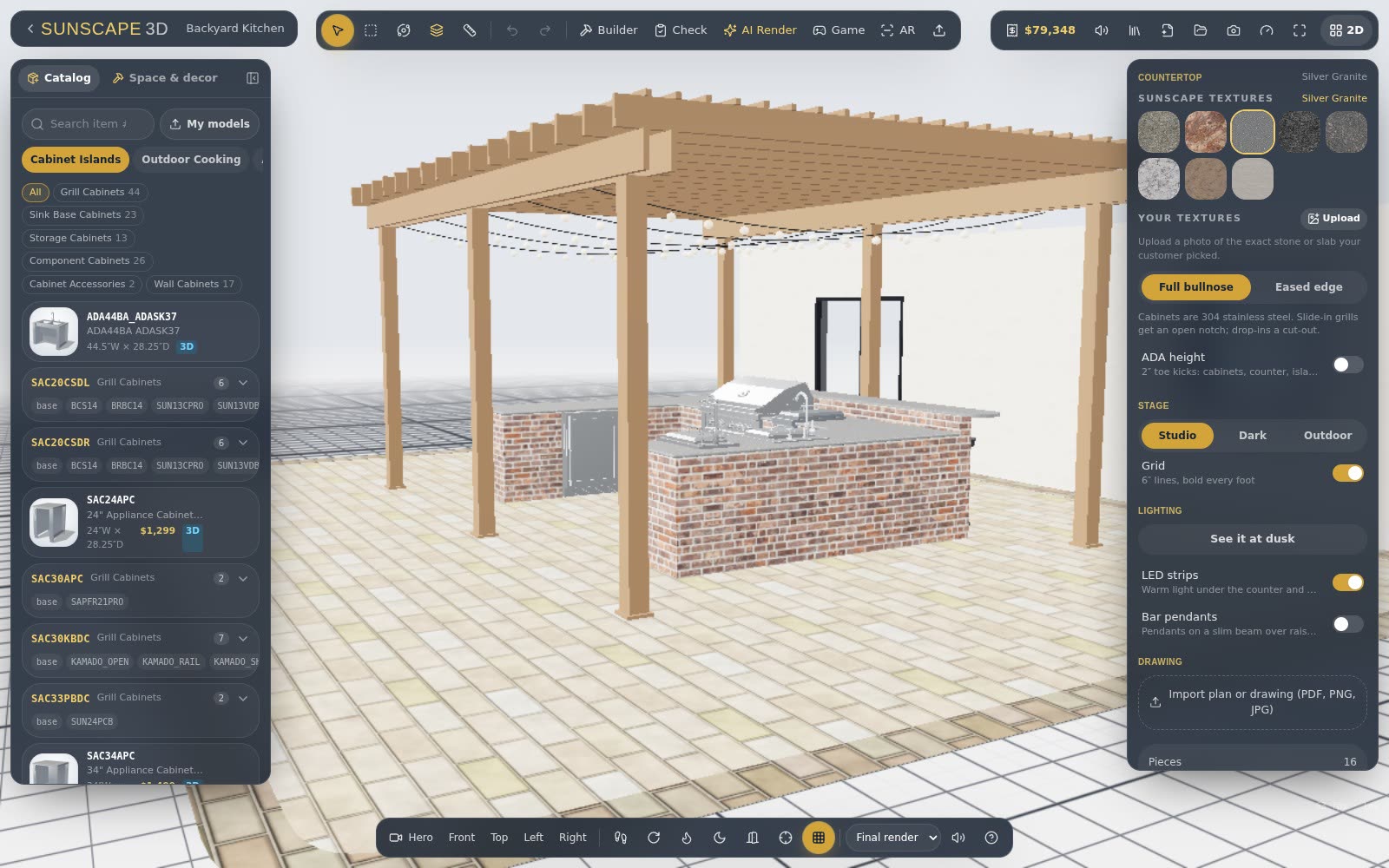1389x868 pixels.
Task: Click the sound speaker icon in top bar
Action: click(x=1102, y=30)
